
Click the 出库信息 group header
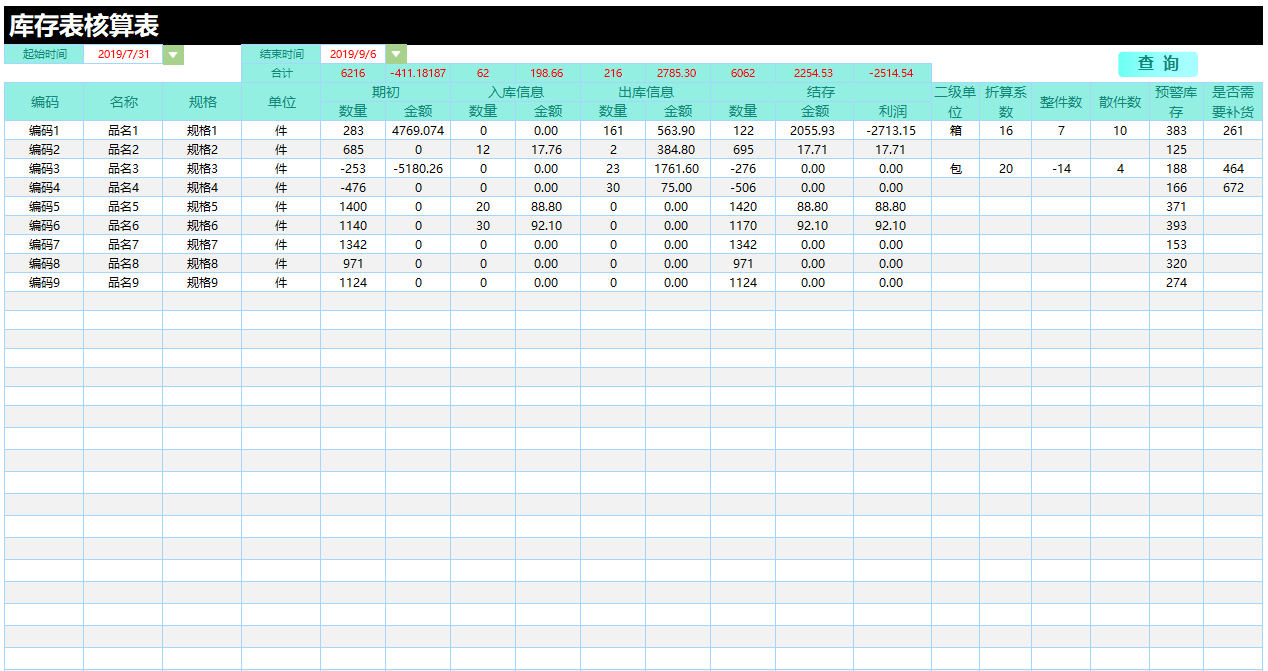pyautogui.click(x=645, y=92)
